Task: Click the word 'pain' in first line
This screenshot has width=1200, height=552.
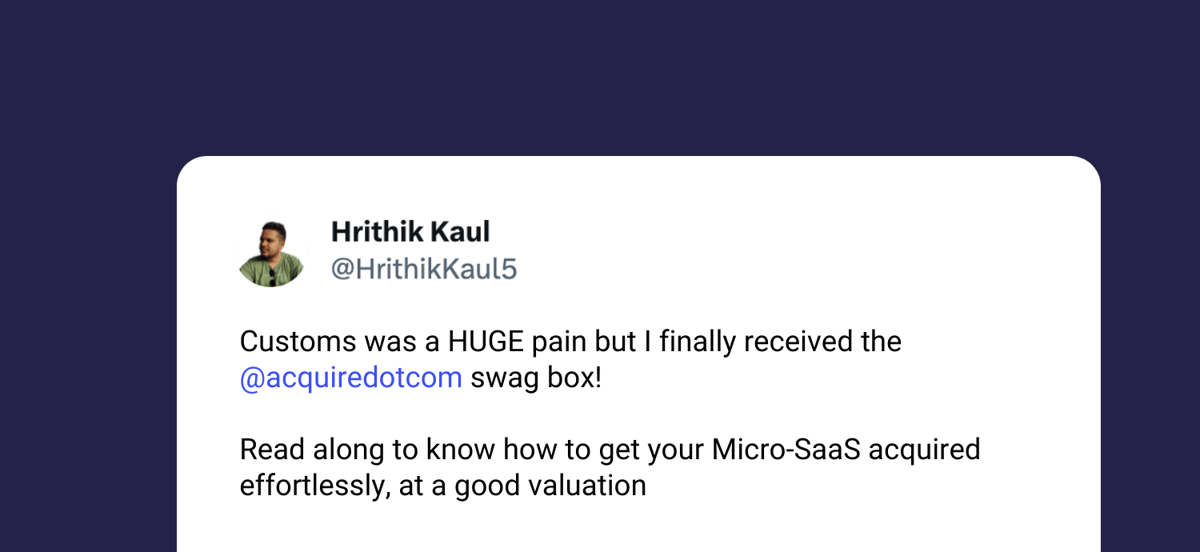Action: 563,344
